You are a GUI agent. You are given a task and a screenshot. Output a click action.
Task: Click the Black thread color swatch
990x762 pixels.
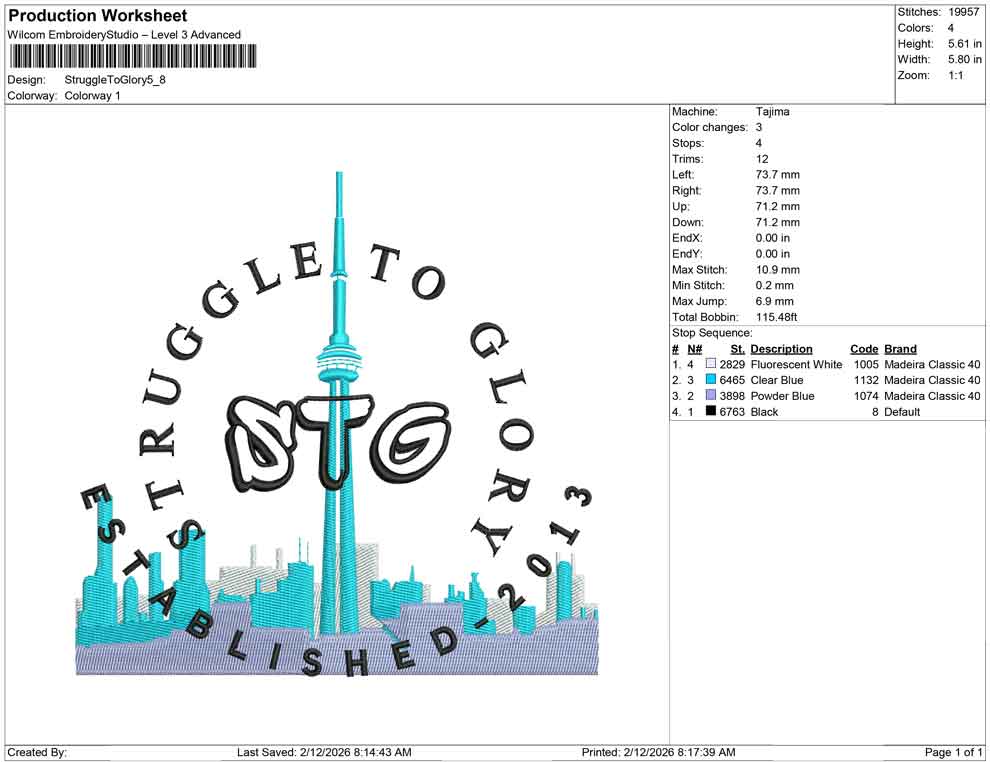point(711,412)
